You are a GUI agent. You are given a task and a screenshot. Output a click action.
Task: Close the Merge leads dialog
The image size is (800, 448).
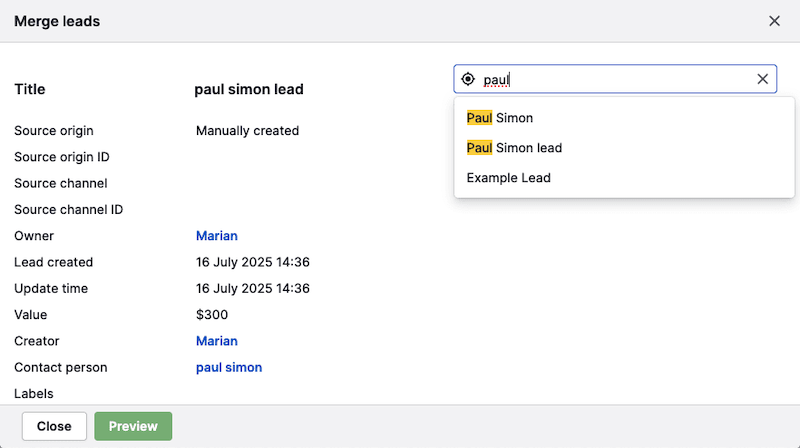(x=774, y=21)
